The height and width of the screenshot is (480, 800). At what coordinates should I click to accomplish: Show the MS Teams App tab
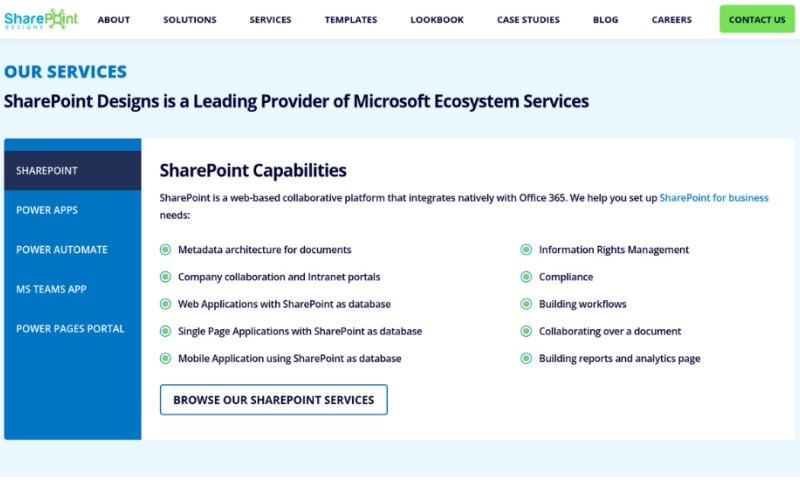[51, 289]
